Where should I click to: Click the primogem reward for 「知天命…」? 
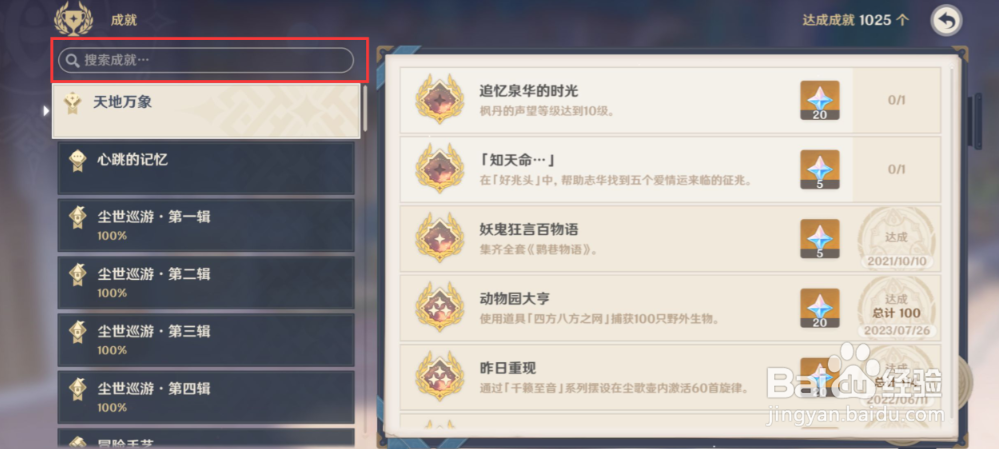[819, 169]
